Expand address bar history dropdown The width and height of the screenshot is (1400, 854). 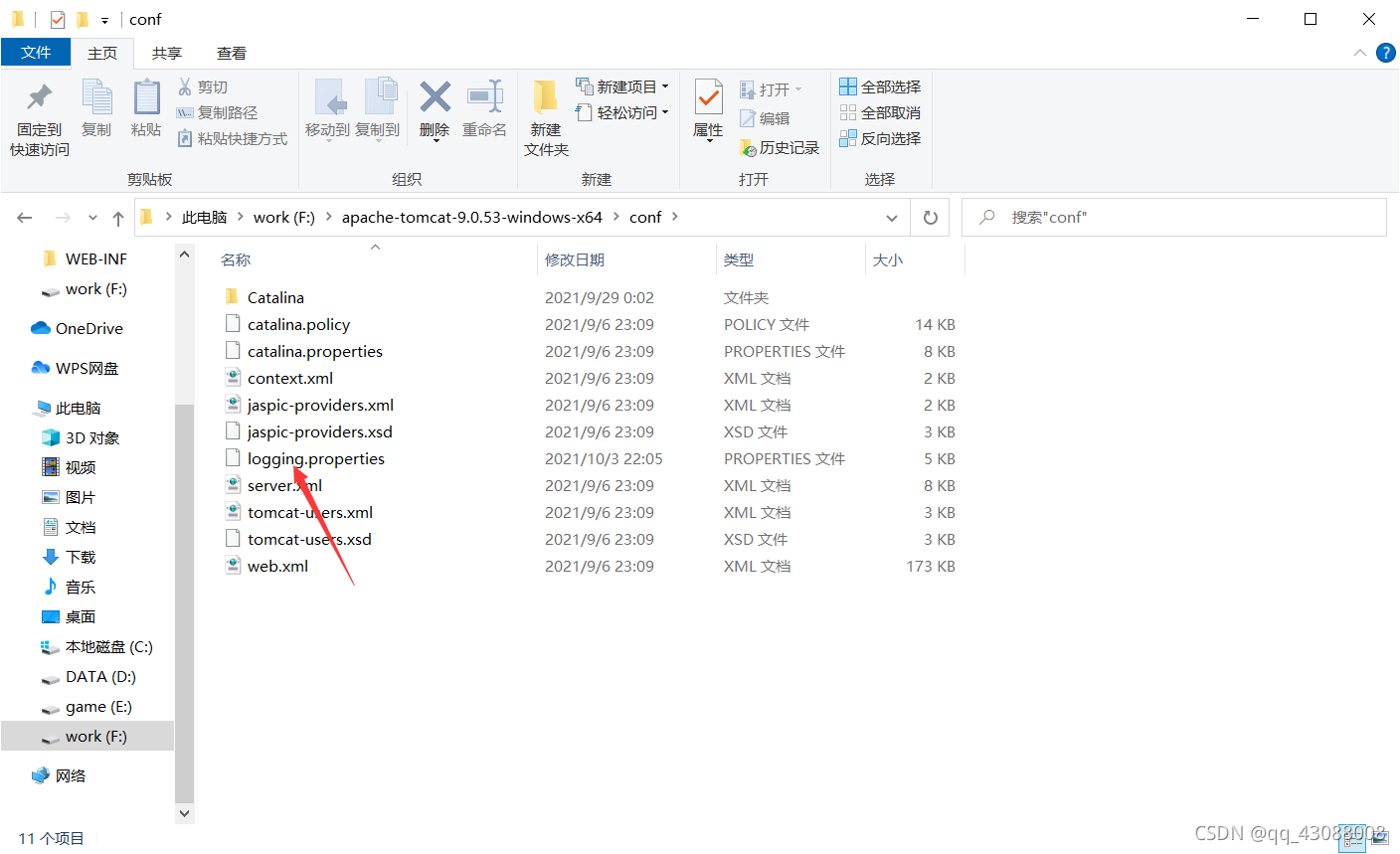(x=892, y=217)
